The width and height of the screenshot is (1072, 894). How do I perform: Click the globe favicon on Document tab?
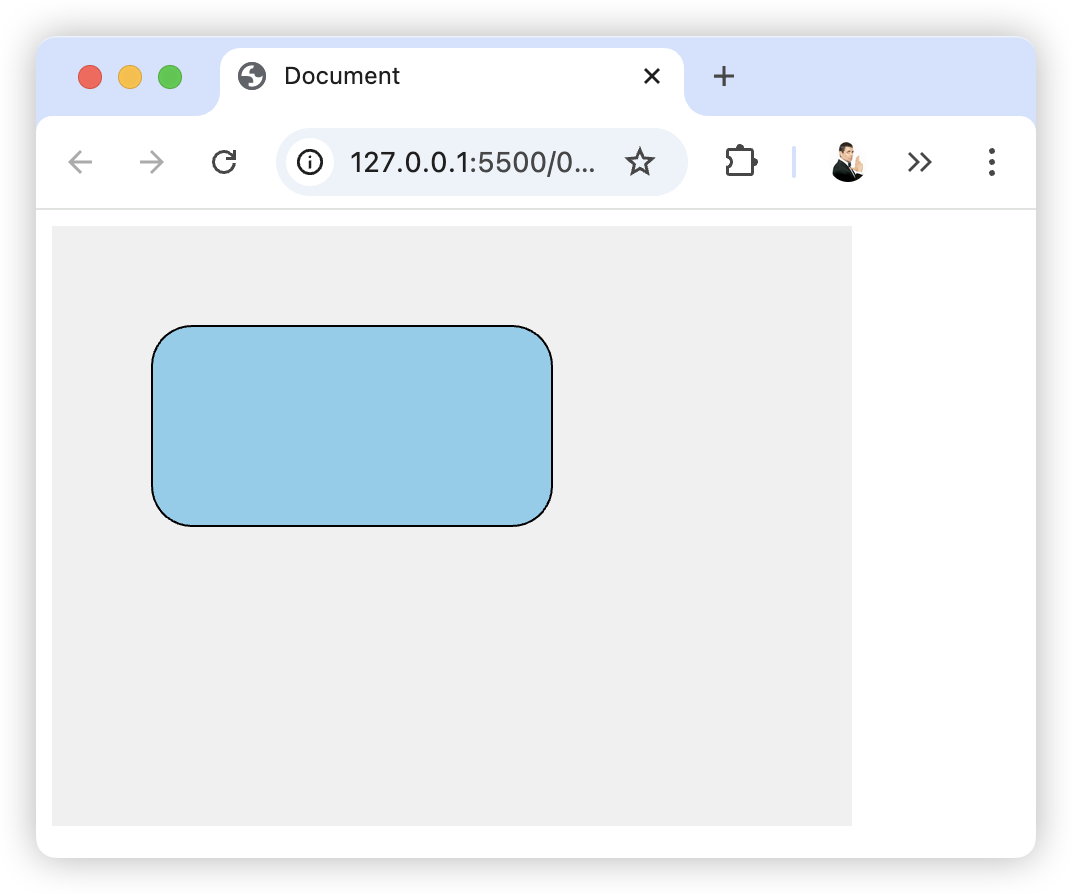tap(252, 76)
